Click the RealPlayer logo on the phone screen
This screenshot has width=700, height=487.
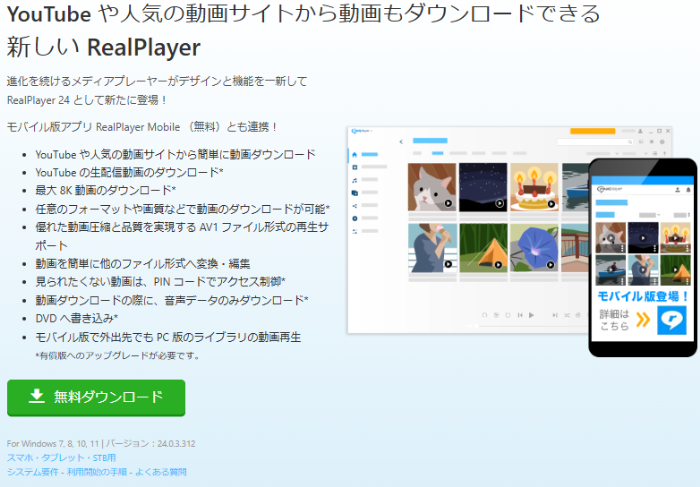610,189
